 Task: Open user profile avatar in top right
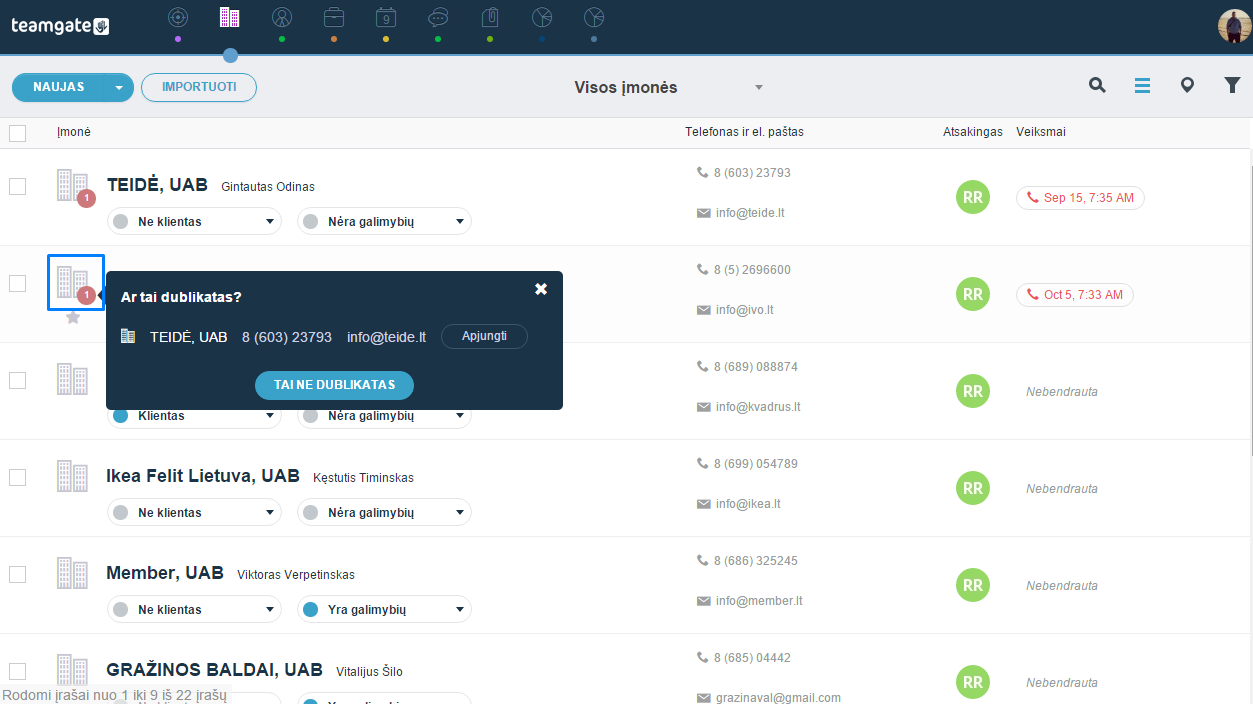1234,25
